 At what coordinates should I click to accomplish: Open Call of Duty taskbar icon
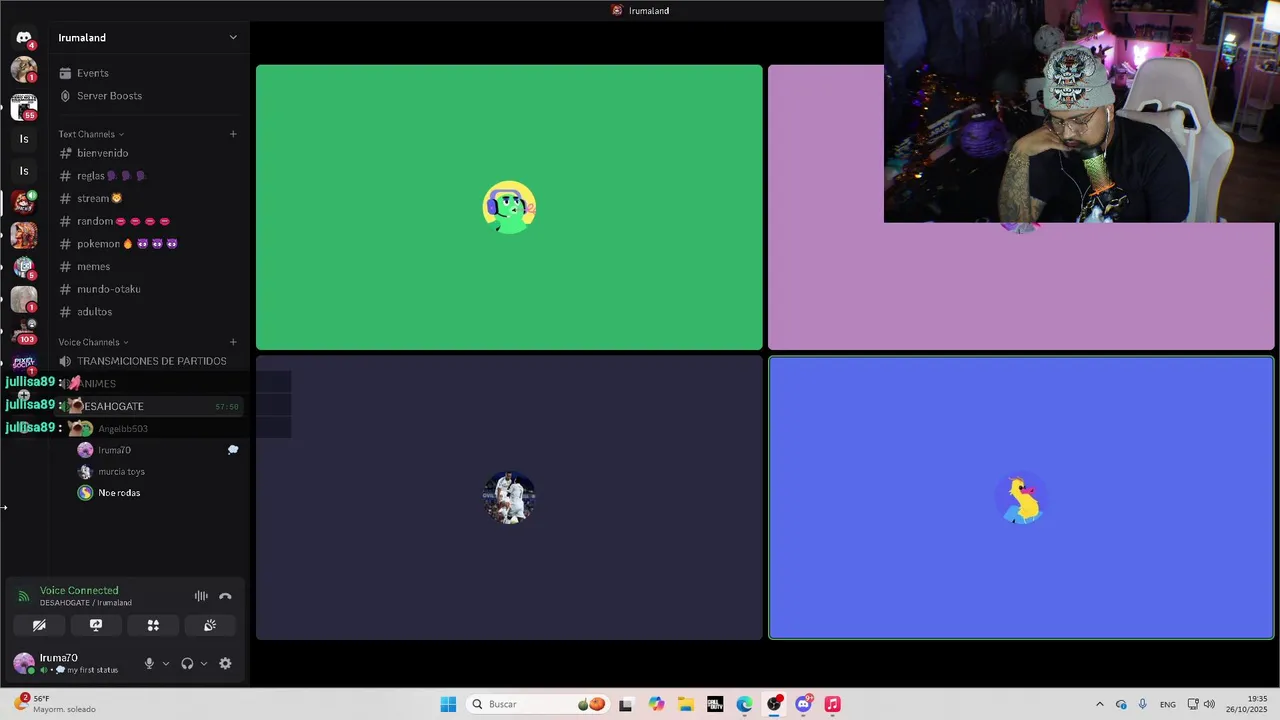coord(715,704)
